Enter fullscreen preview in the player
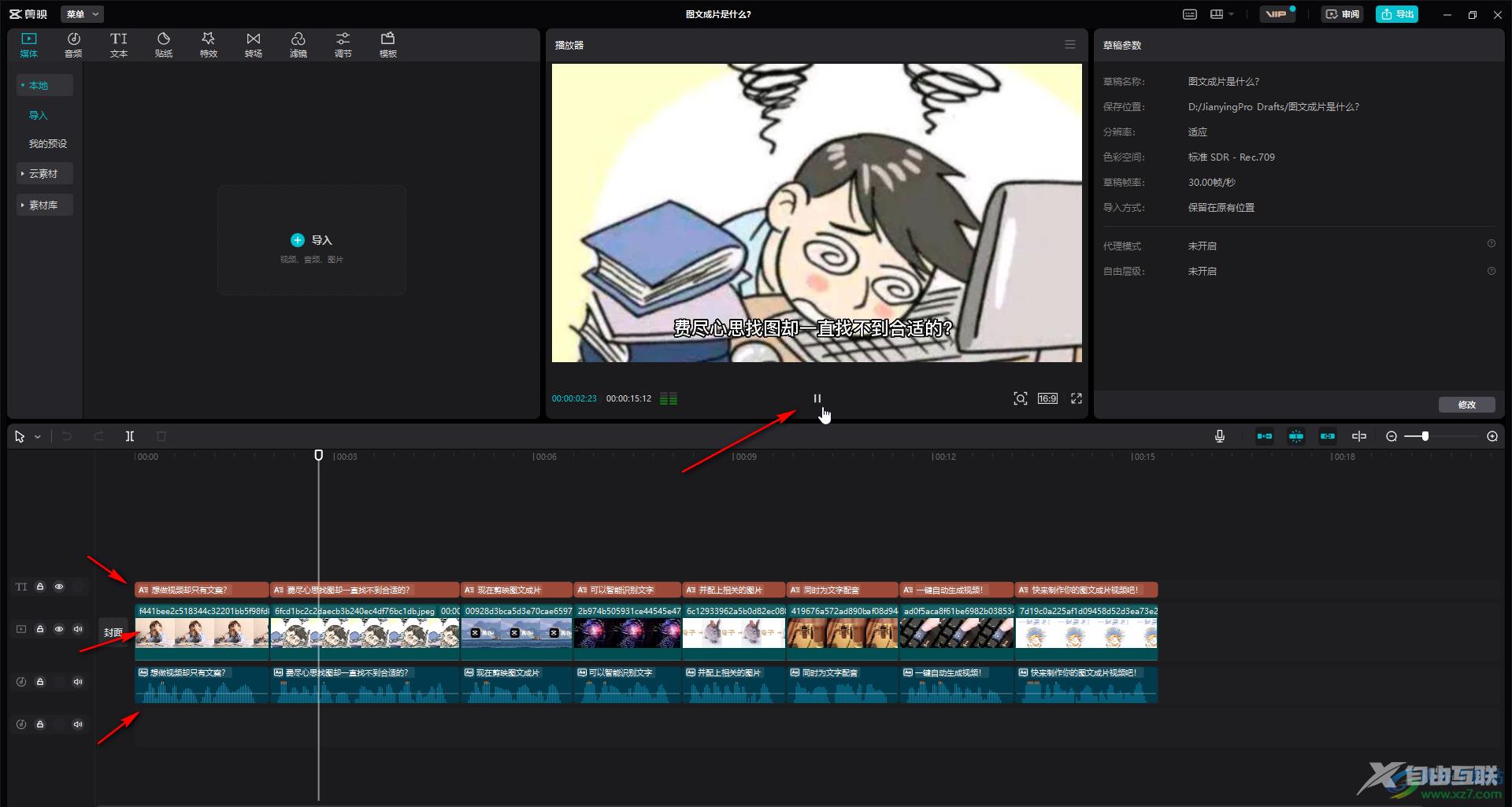 click(x=1077, y=398)
